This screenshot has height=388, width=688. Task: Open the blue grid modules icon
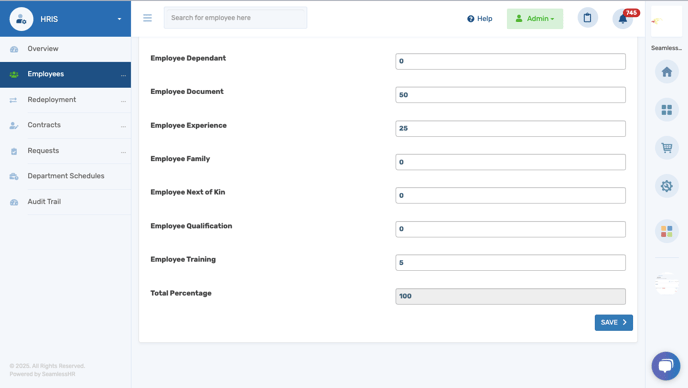tap(666, 110)
